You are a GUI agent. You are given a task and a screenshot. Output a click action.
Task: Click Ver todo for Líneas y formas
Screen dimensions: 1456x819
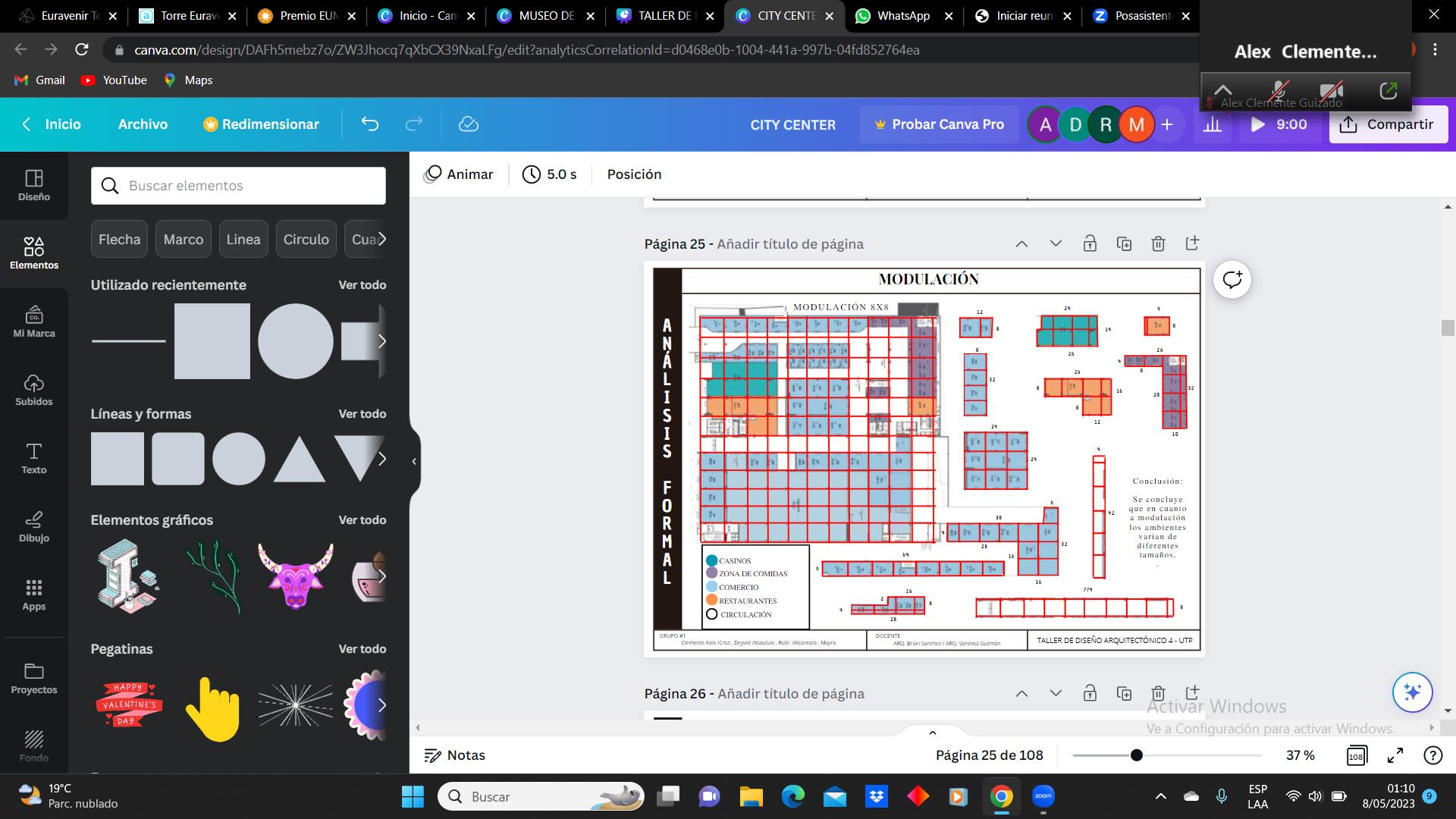pyautogui.click(x=362, y=414)
